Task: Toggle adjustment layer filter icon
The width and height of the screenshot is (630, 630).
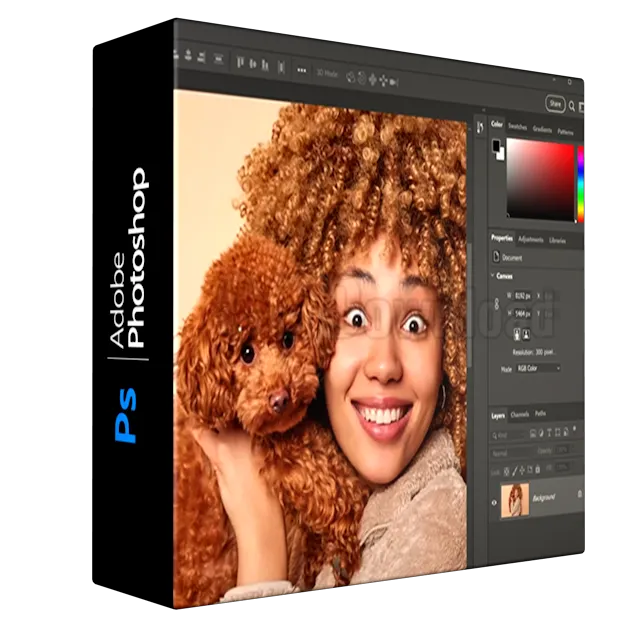Action: click(541, 433)
